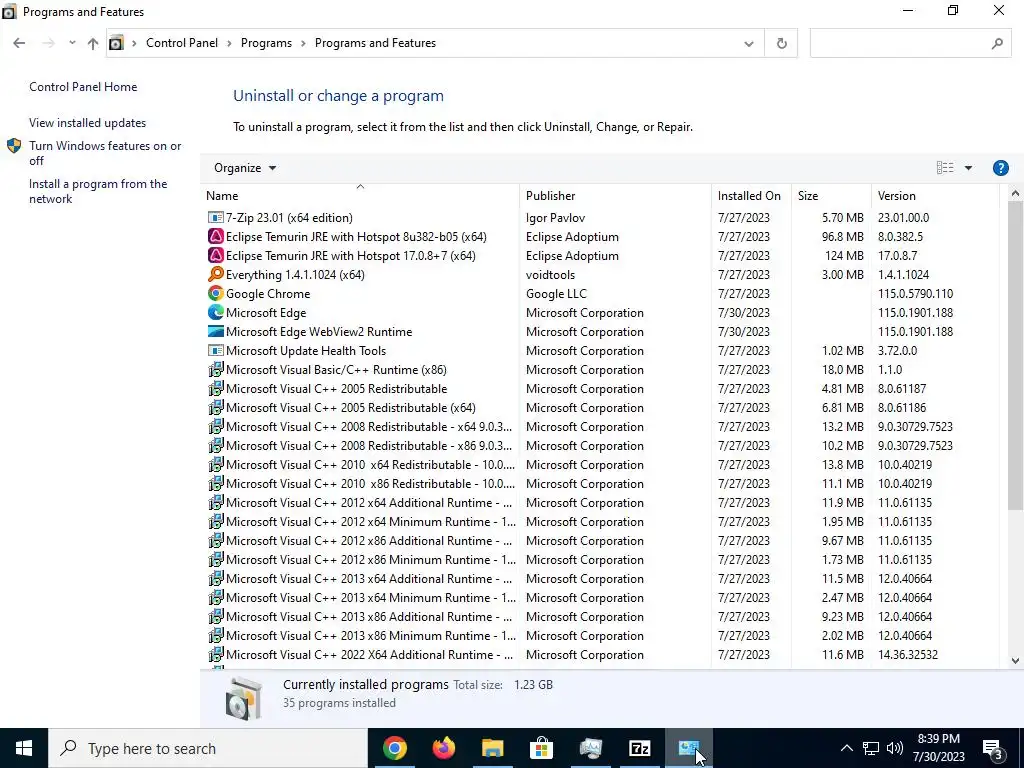Image resolution: width=1024 pixels, height=768 pixels.
Task: Click the scroll down arrow of the list
Action: tap(1015, 660)
